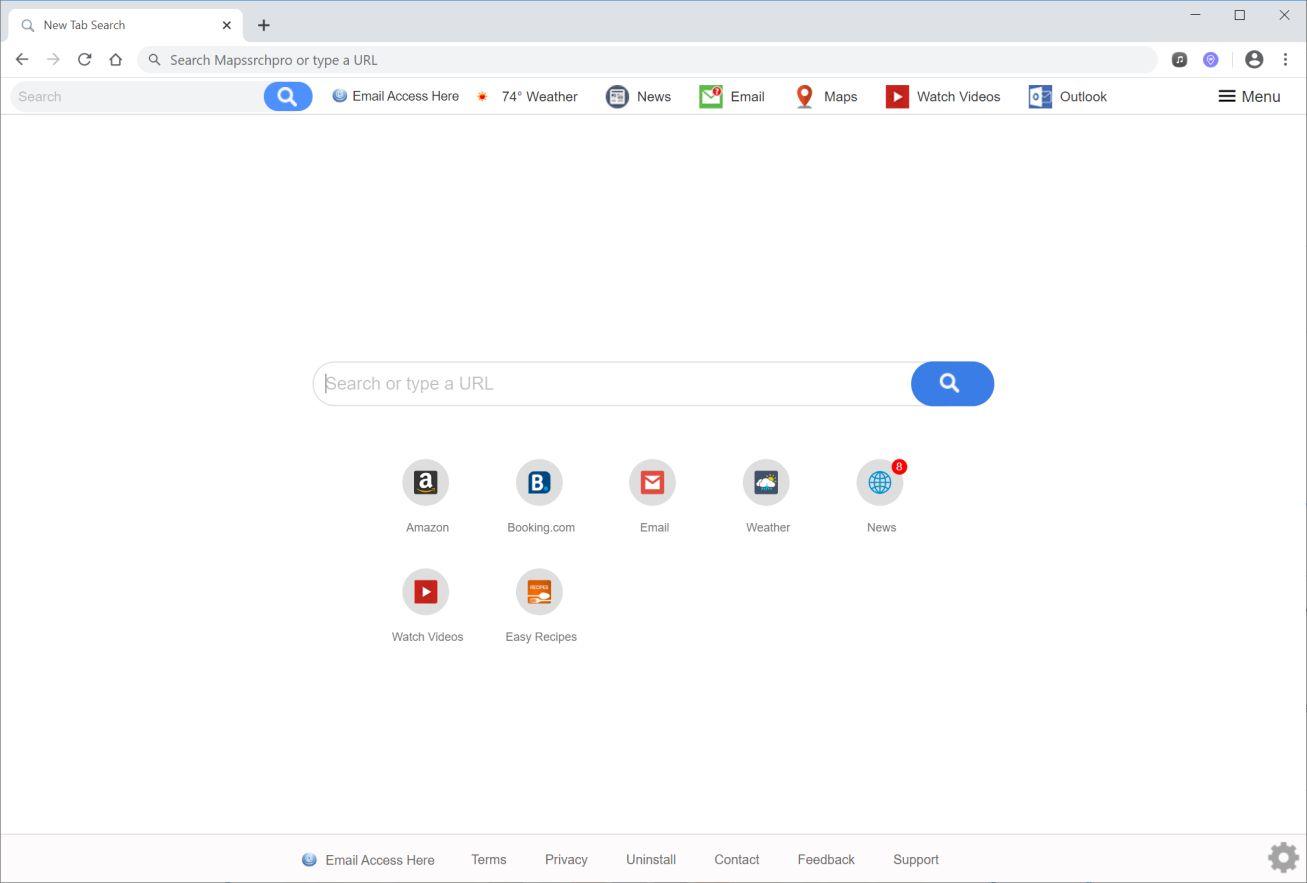Open Chrome's three-dot customization menu
The image size is (1307, 883).
(1286, 59)
